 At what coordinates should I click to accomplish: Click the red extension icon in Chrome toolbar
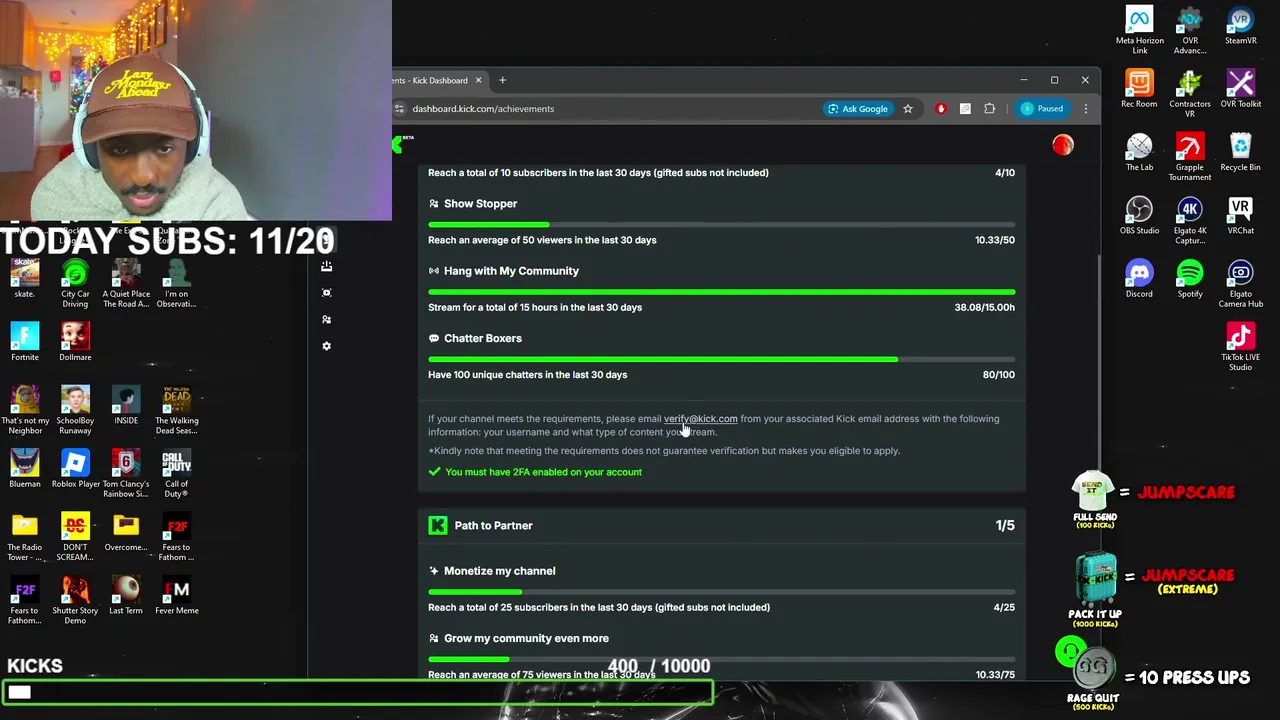(x=940, y=108)
